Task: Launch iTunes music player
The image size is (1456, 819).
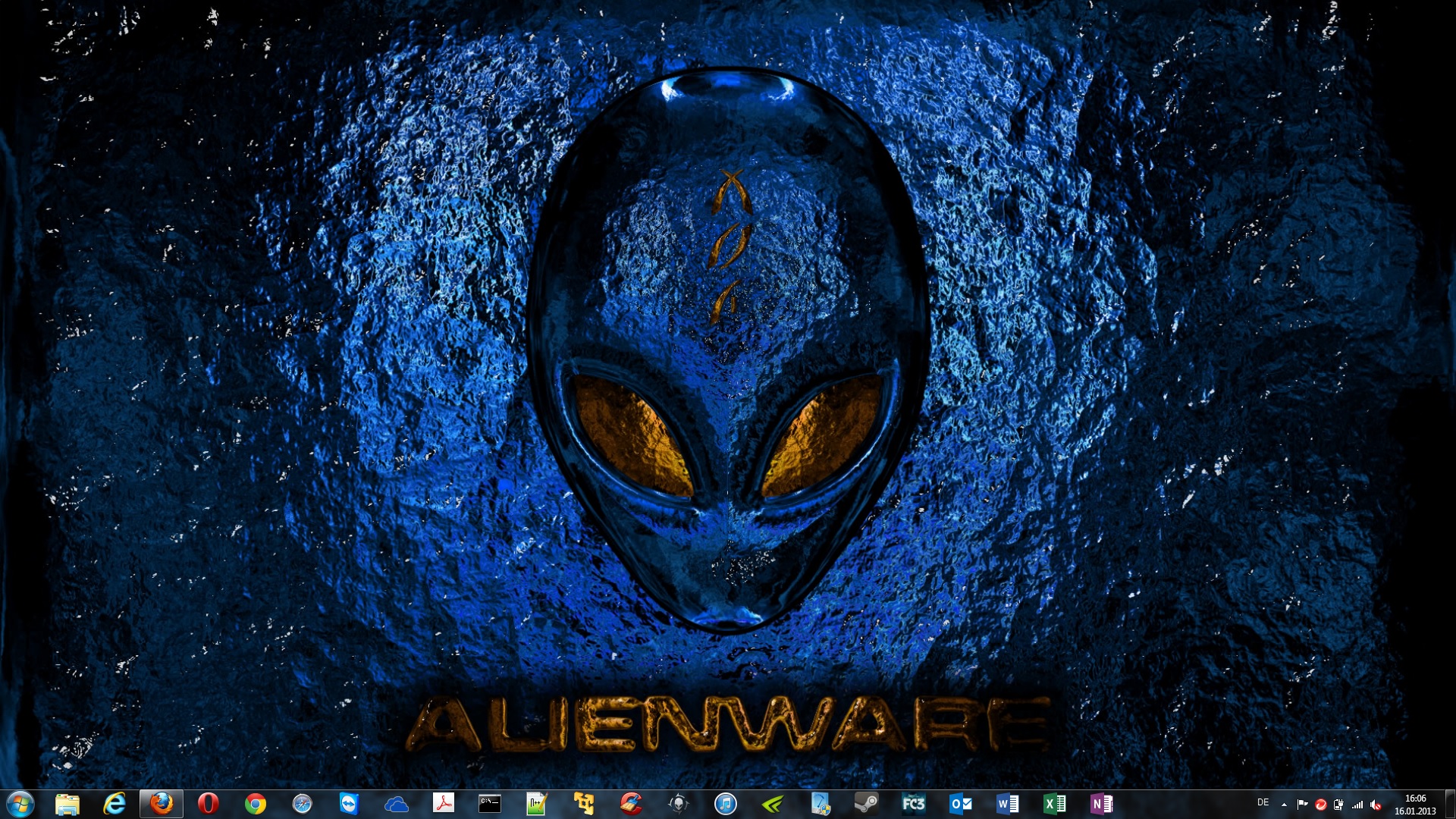Action: 725,804
